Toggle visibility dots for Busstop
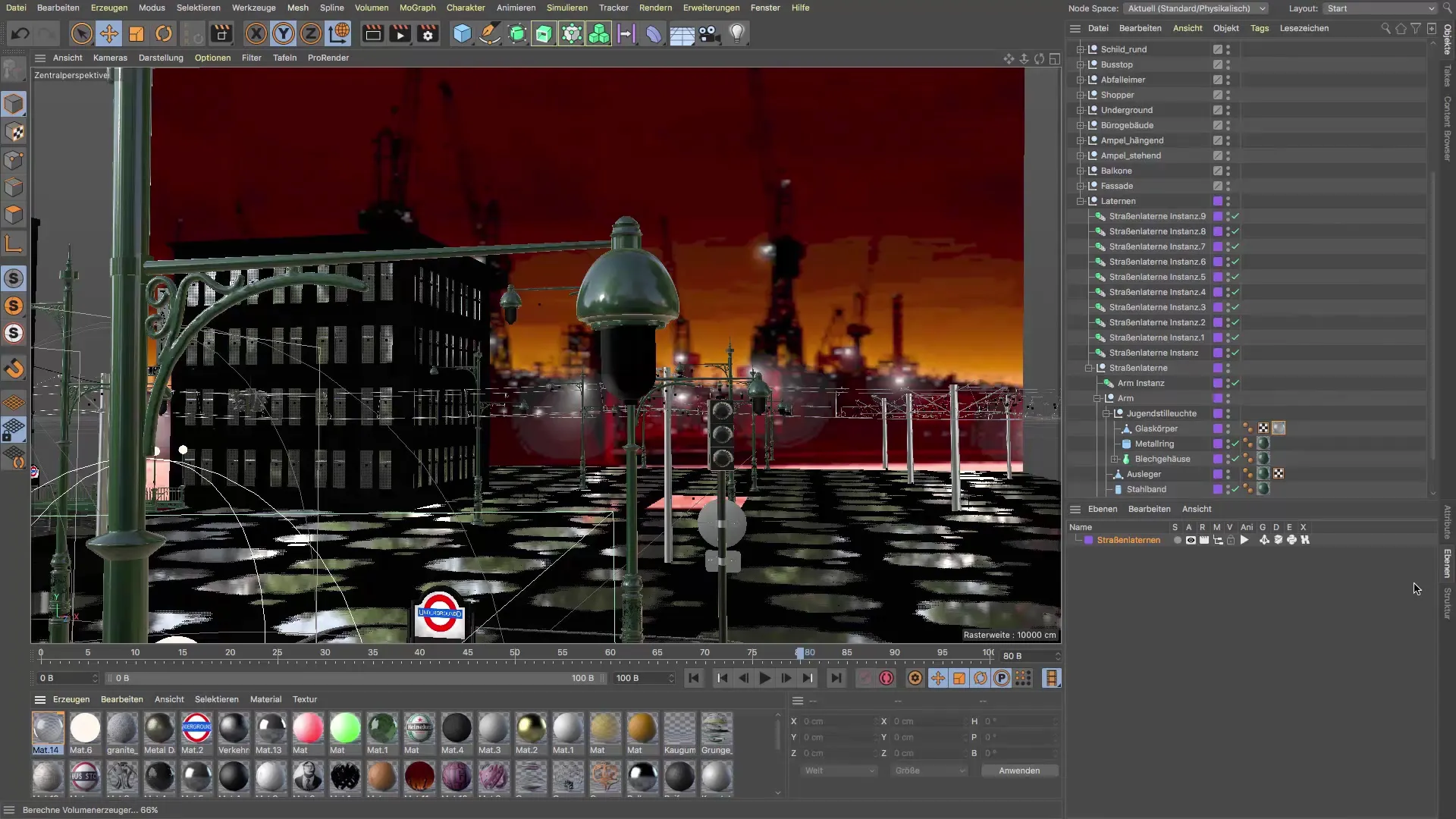 coord(1228,64)
